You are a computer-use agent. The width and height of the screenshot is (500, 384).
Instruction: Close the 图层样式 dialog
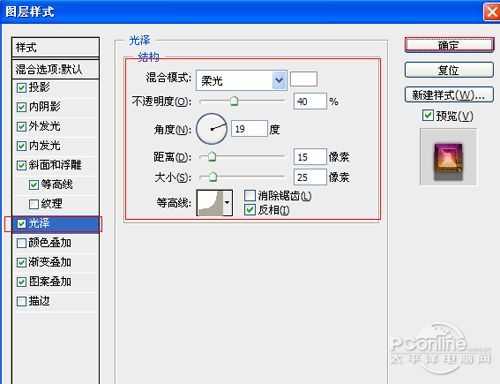click(x=492, y=12)
